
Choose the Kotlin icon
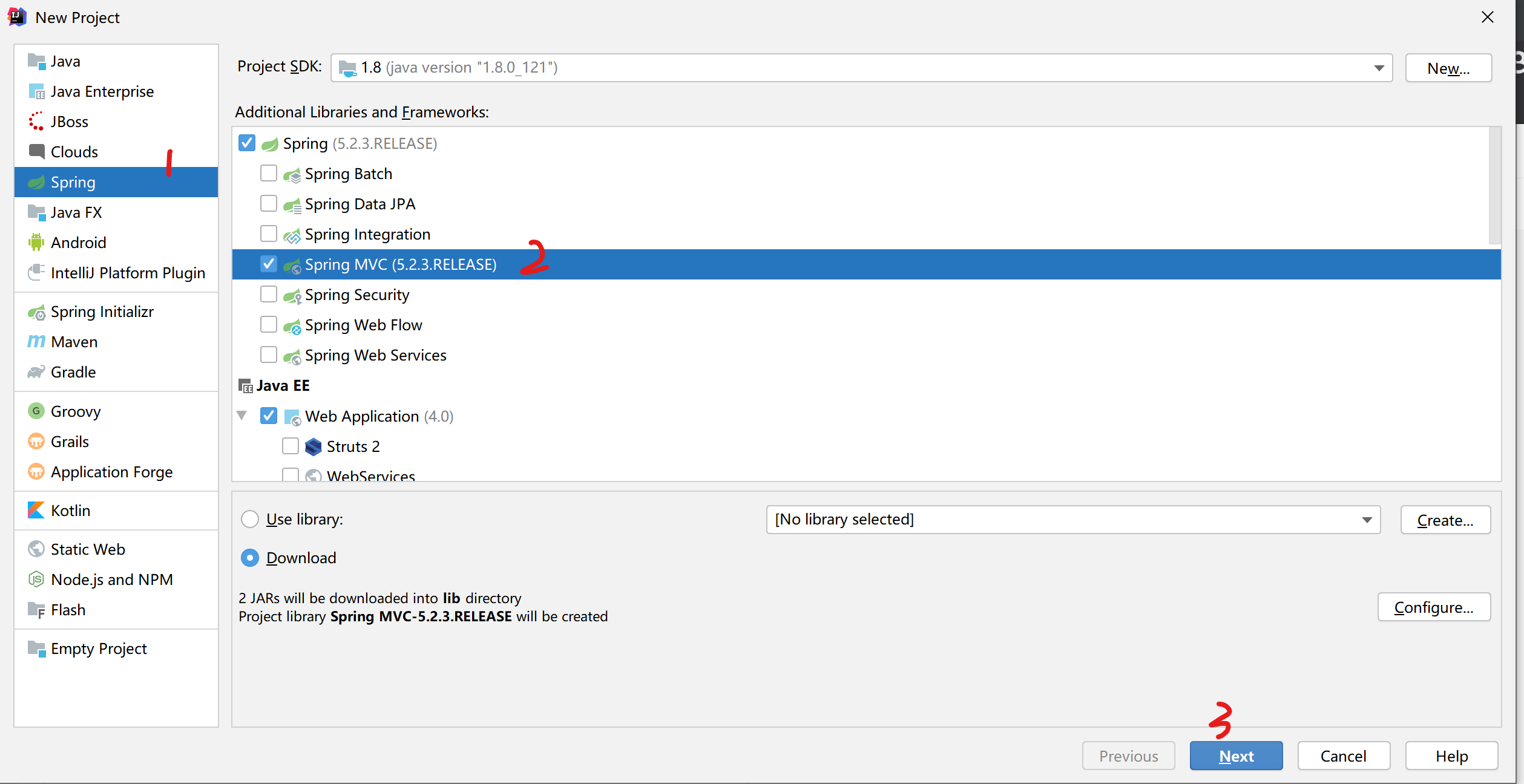click(x=36, y=511)
